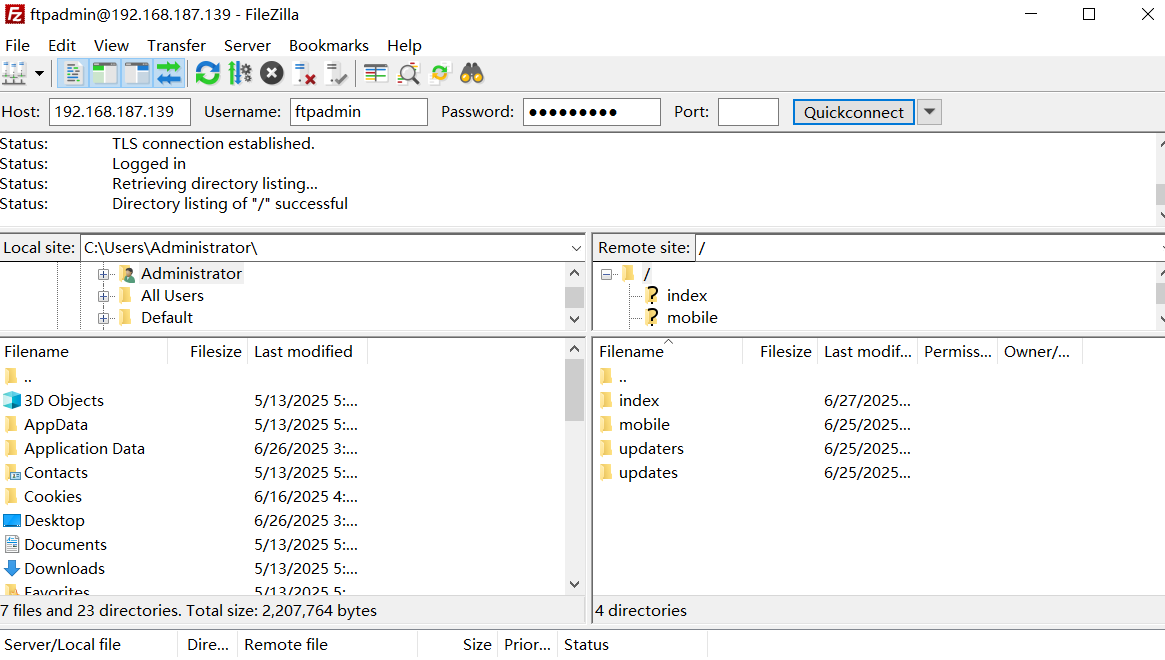The width and height of the screenshot is (1165, 660).
Task: Focus the Password input field
Action: [x=591, y=112]
